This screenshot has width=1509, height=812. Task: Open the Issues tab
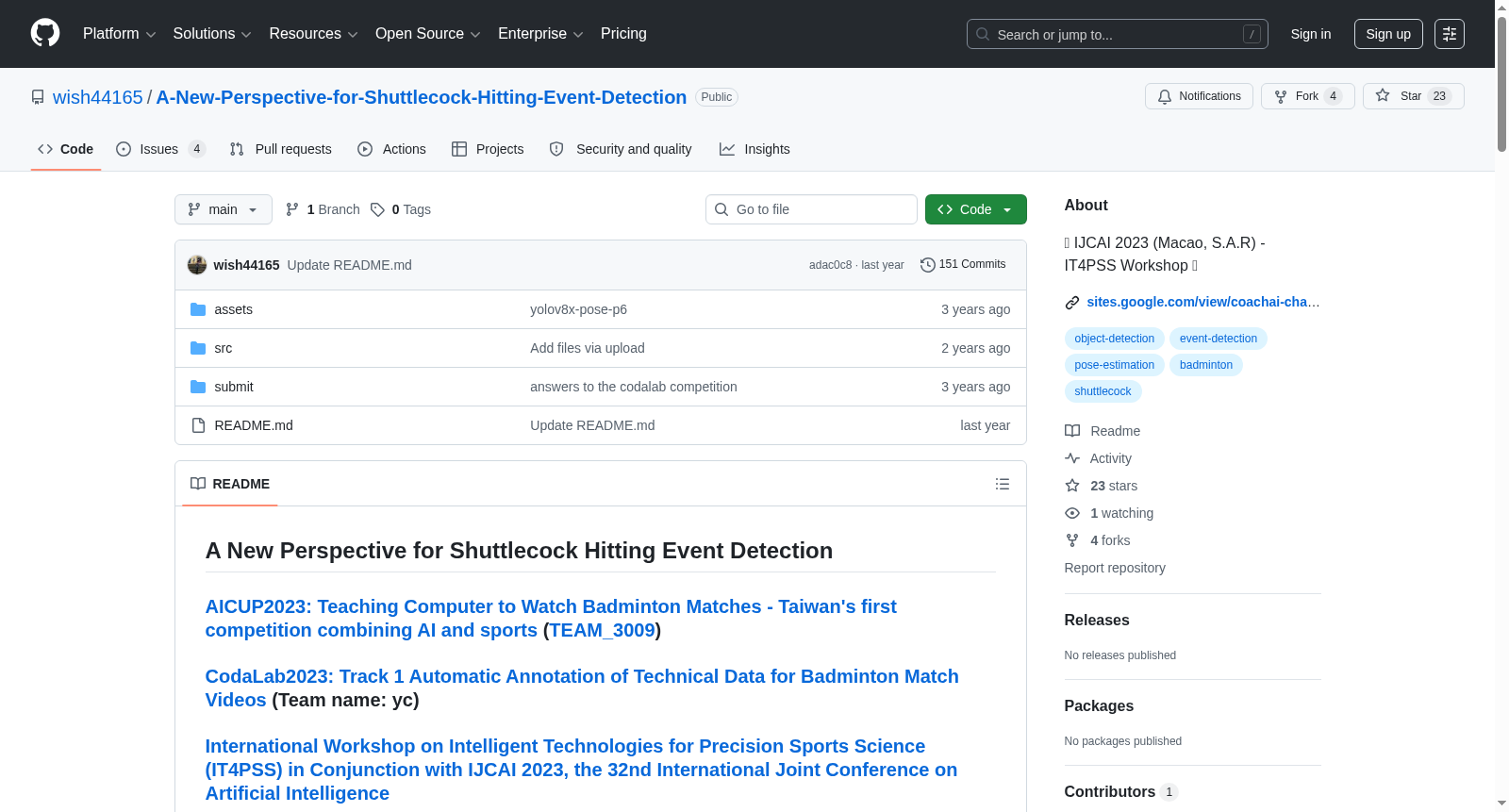pyautogui.click(x=160, y=149)
